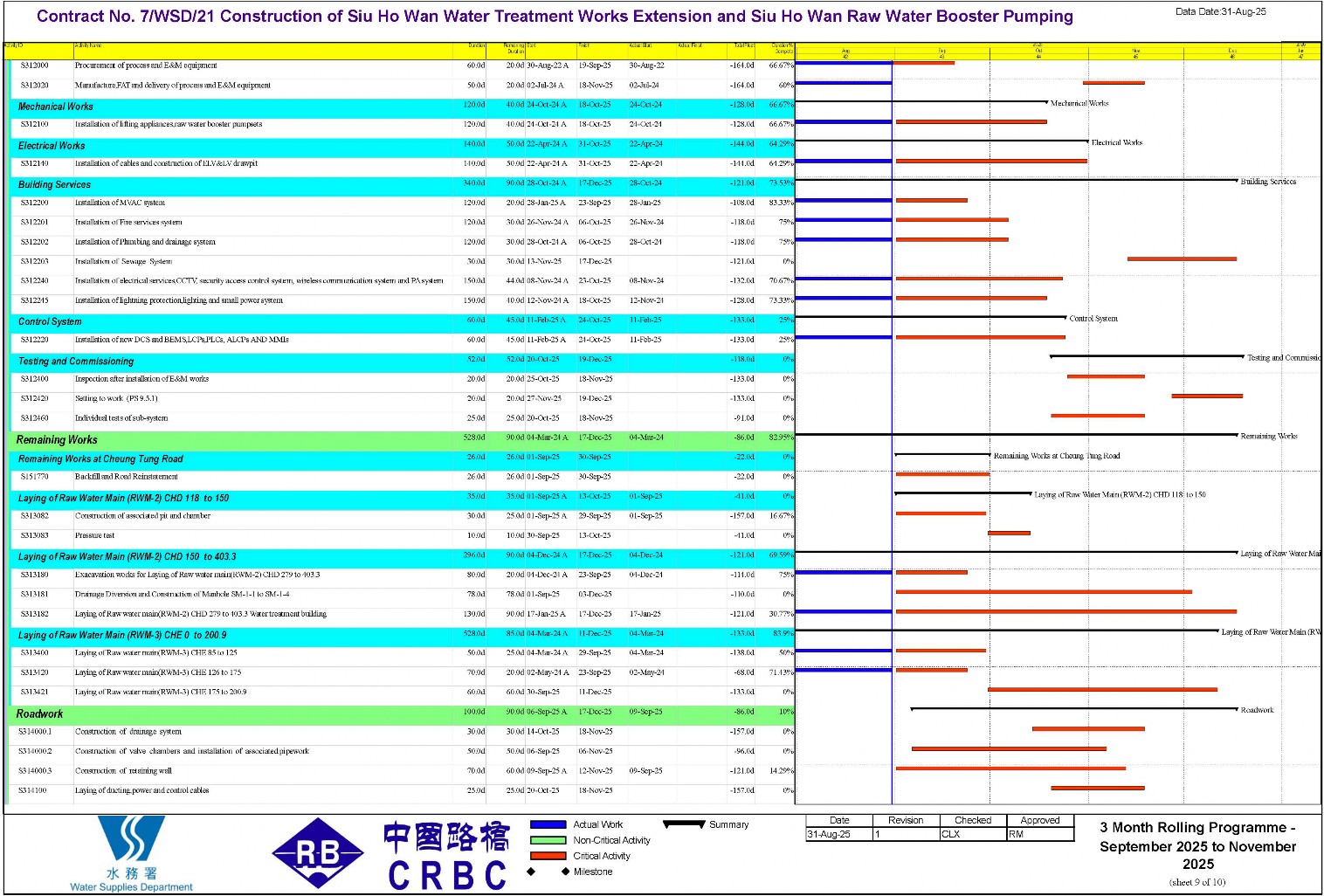Click activity name 'Installation of MVAC system'
The height and width of the screenshot is (896, 1324).
(x=120, y=203)
